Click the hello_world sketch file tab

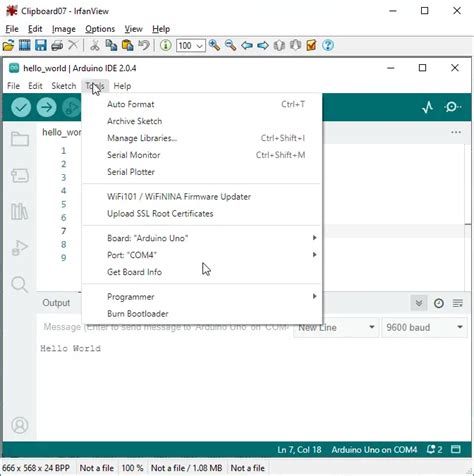(x=61, y=132)
